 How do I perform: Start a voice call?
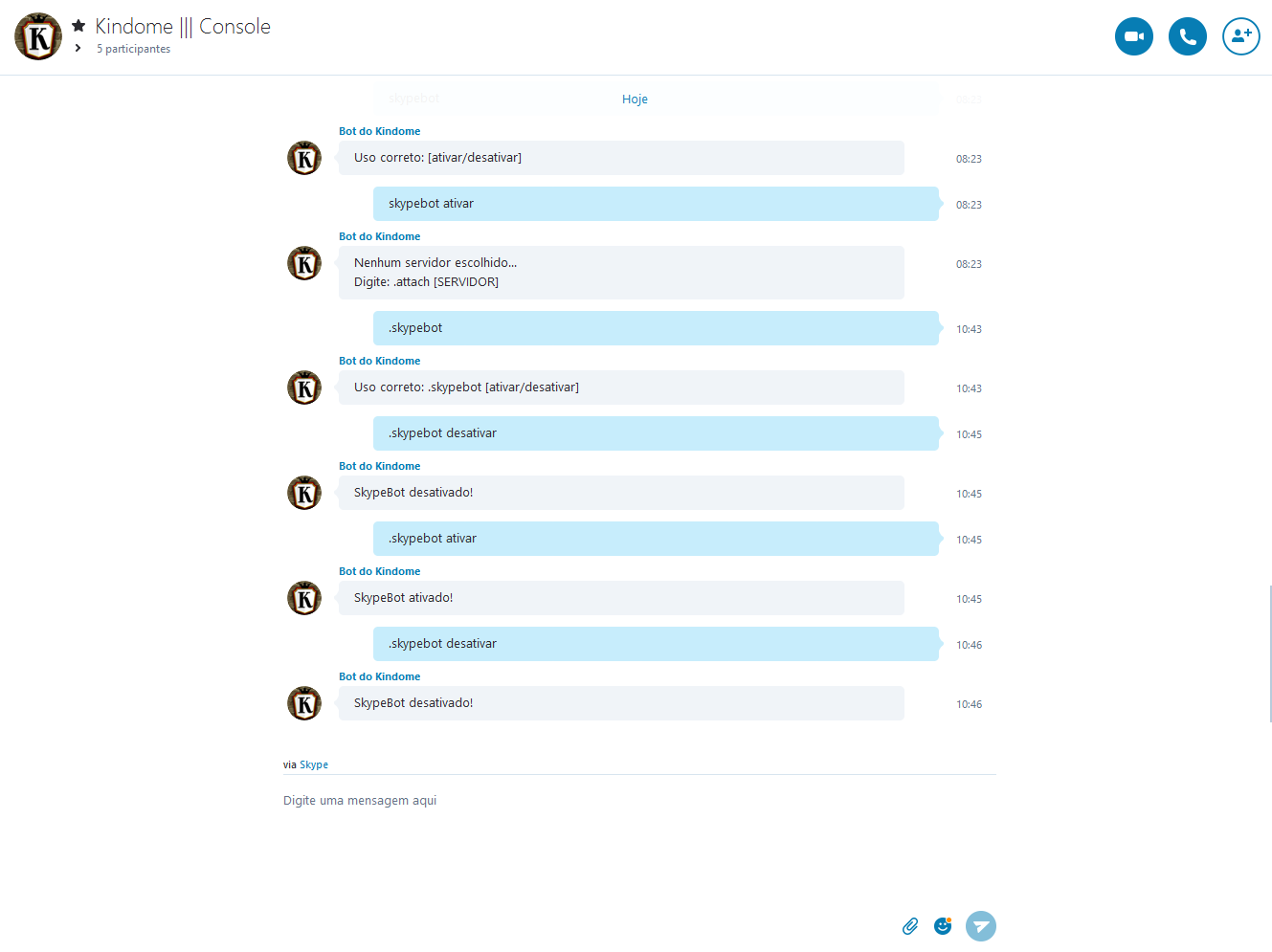[1188, 36]
